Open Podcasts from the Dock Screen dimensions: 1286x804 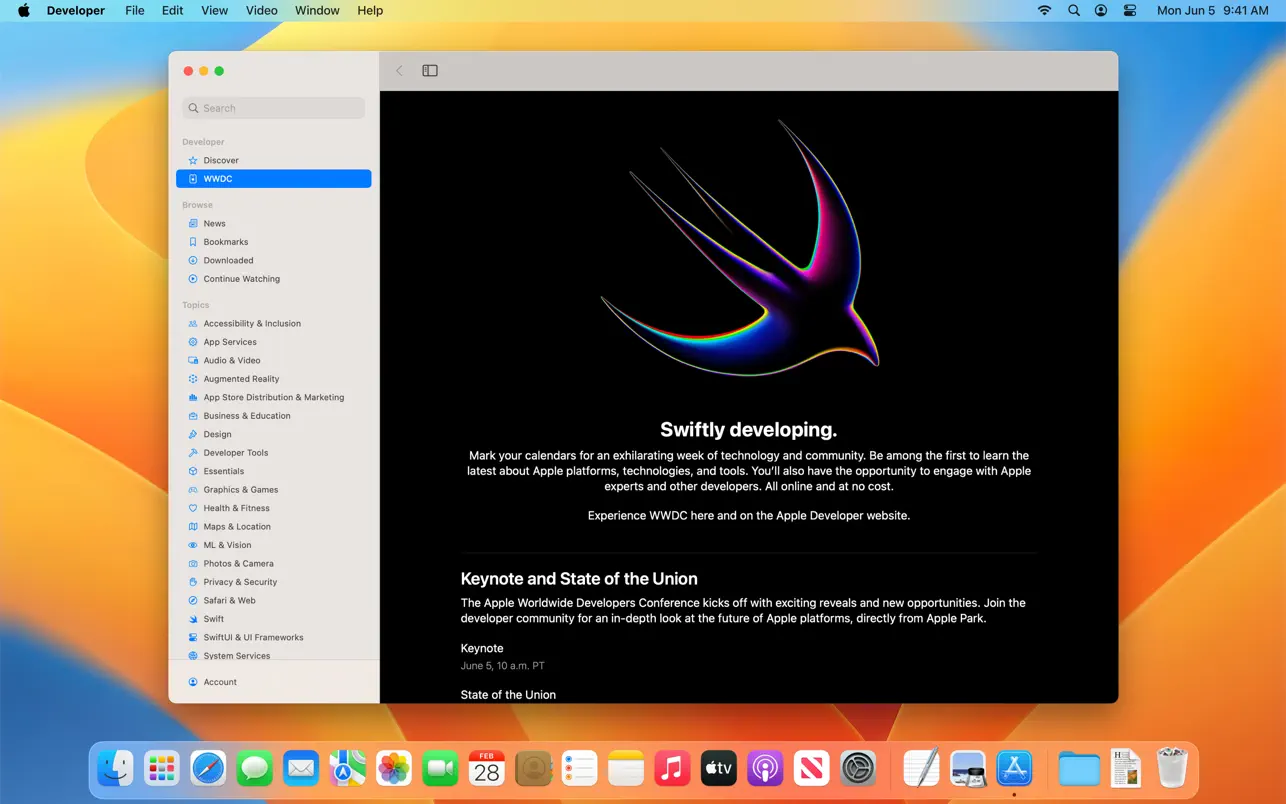tap(765, 768)
